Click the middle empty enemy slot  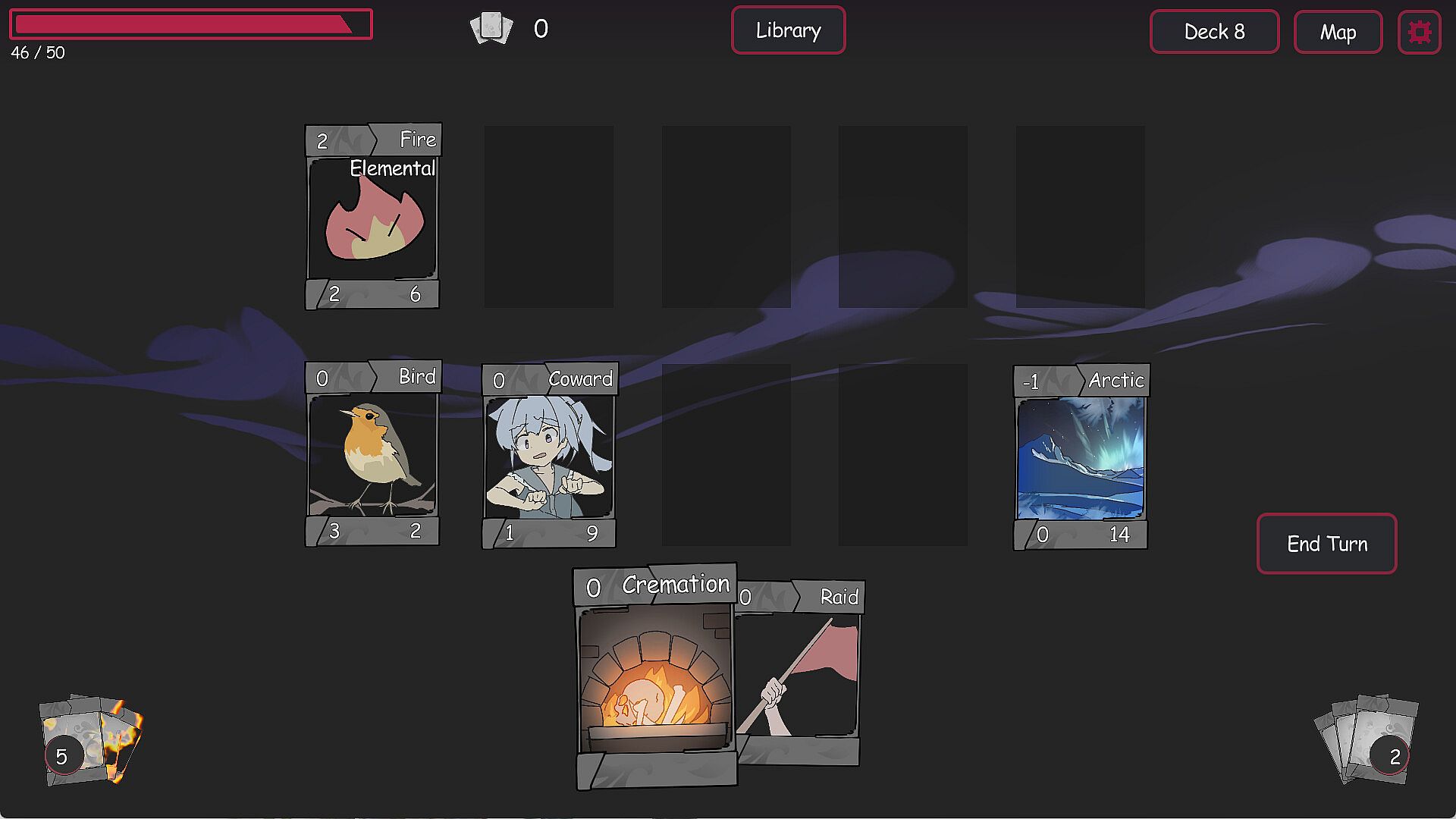pyautogui.click(x=726, y=217)
